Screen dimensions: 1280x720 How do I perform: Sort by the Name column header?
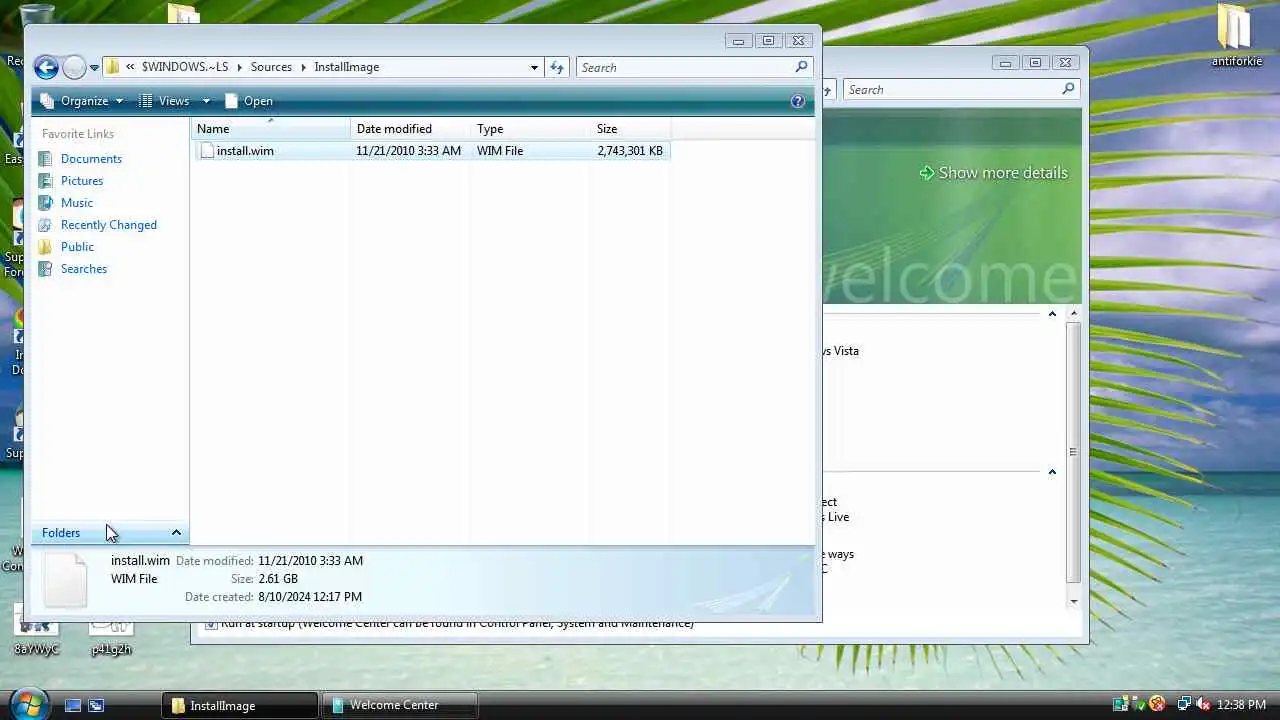(270, 129)
